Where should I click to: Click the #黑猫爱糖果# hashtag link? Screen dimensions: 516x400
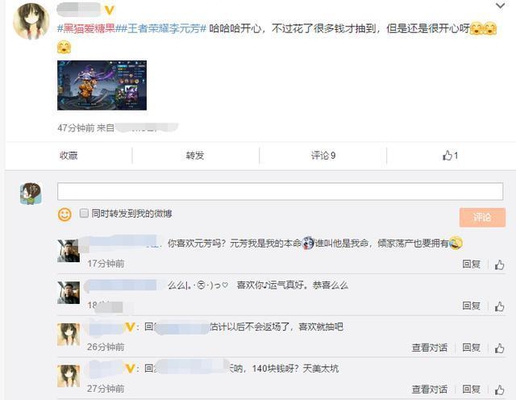[86, 29]
